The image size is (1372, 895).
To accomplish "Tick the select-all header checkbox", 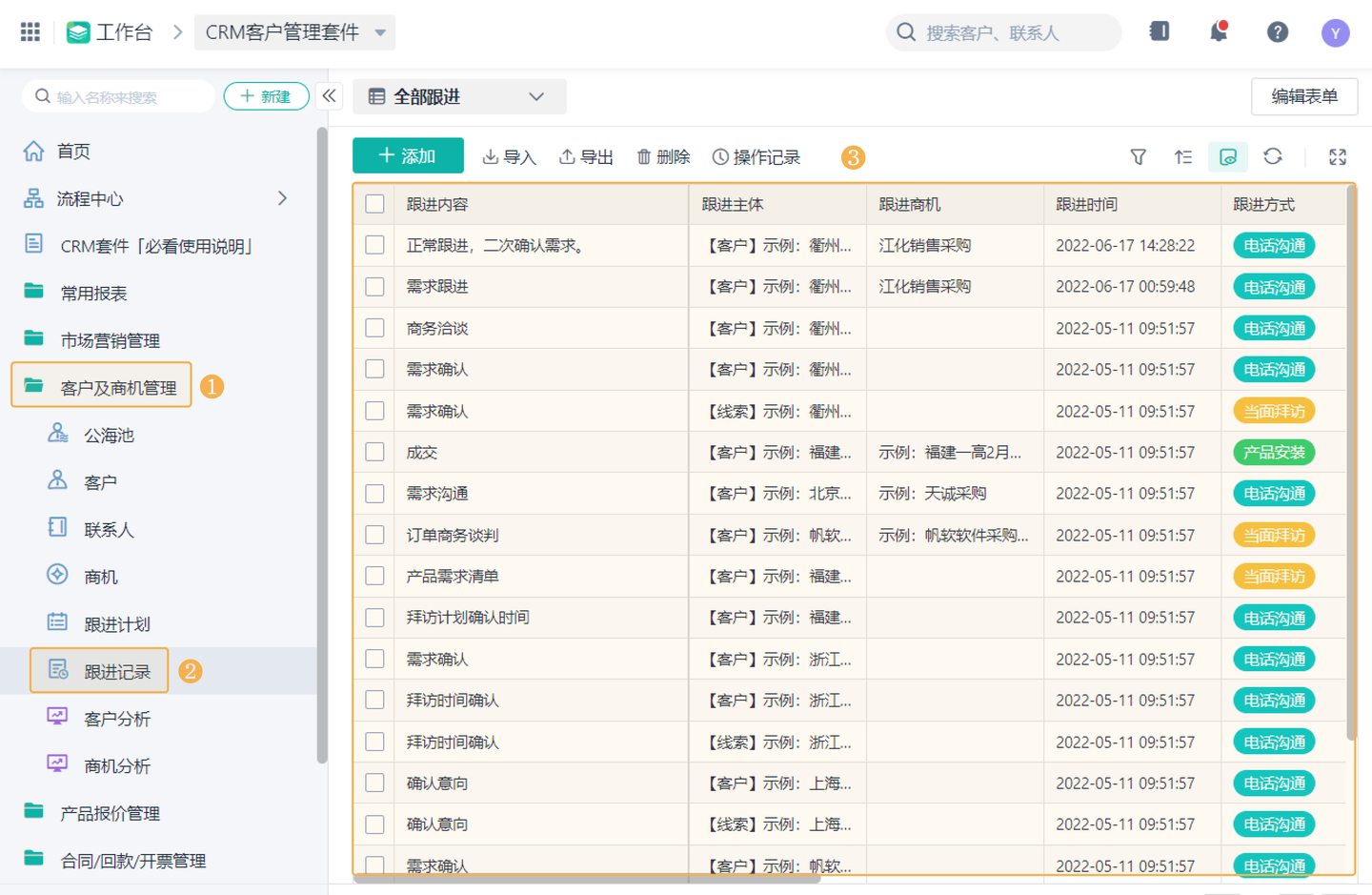I will (374, 204).
